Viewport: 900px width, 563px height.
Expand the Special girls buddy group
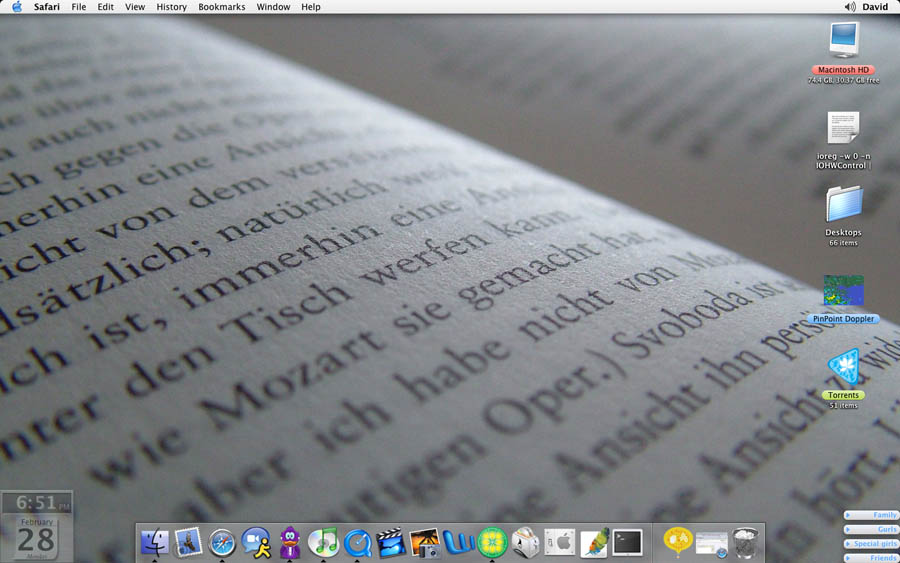point(871,543)
